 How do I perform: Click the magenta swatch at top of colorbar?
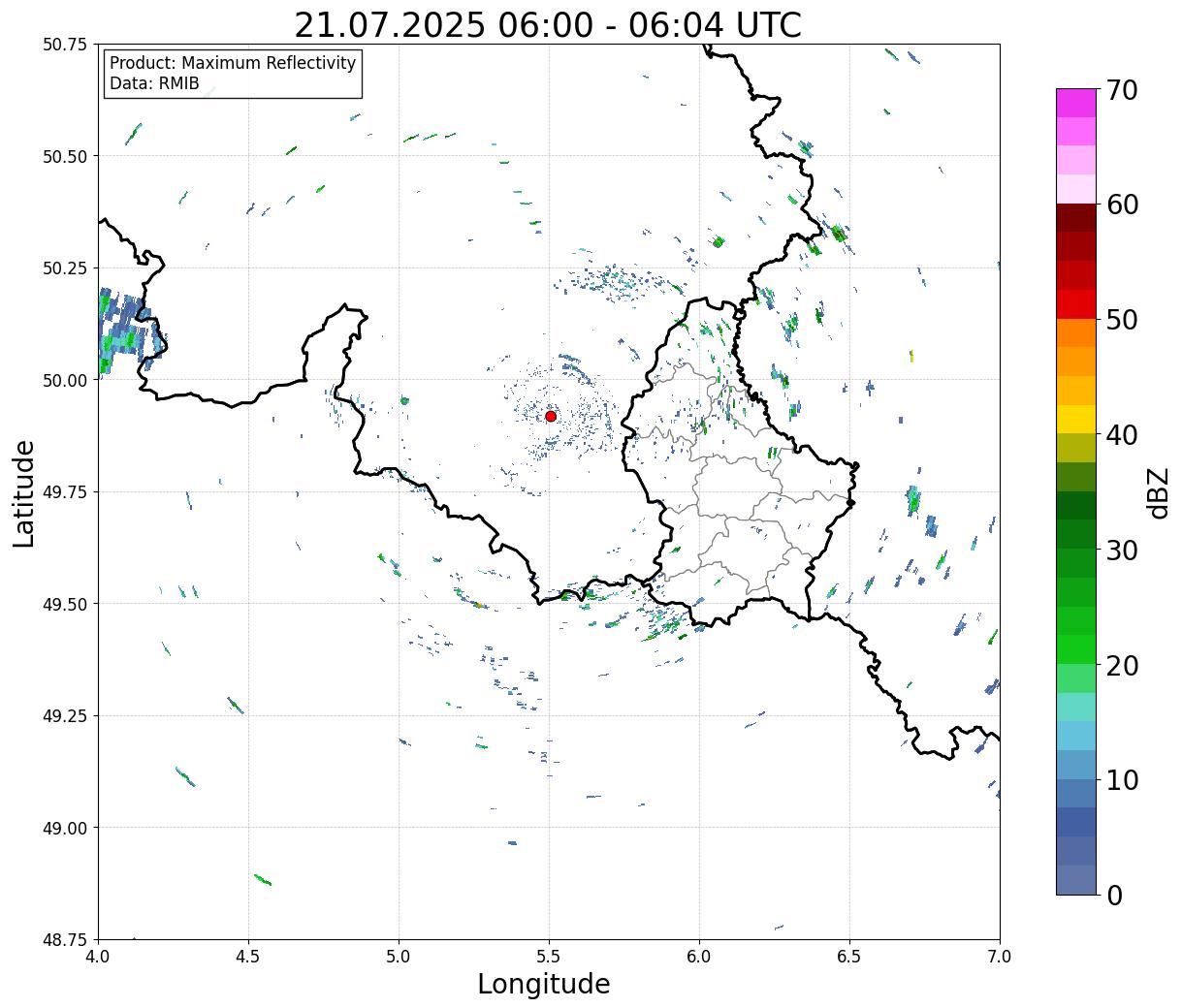[1076, 103]
